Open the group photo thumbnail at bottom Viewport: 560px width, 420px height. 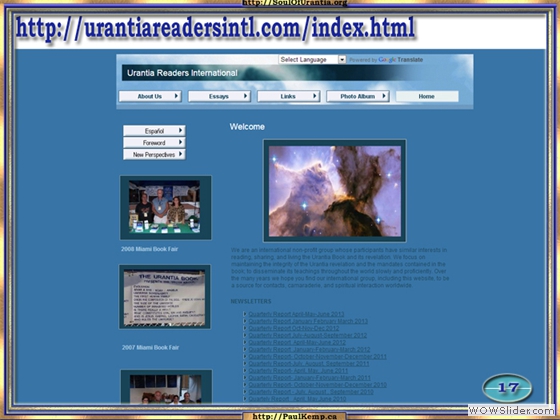pyautogui.click(x=166, y=387)
